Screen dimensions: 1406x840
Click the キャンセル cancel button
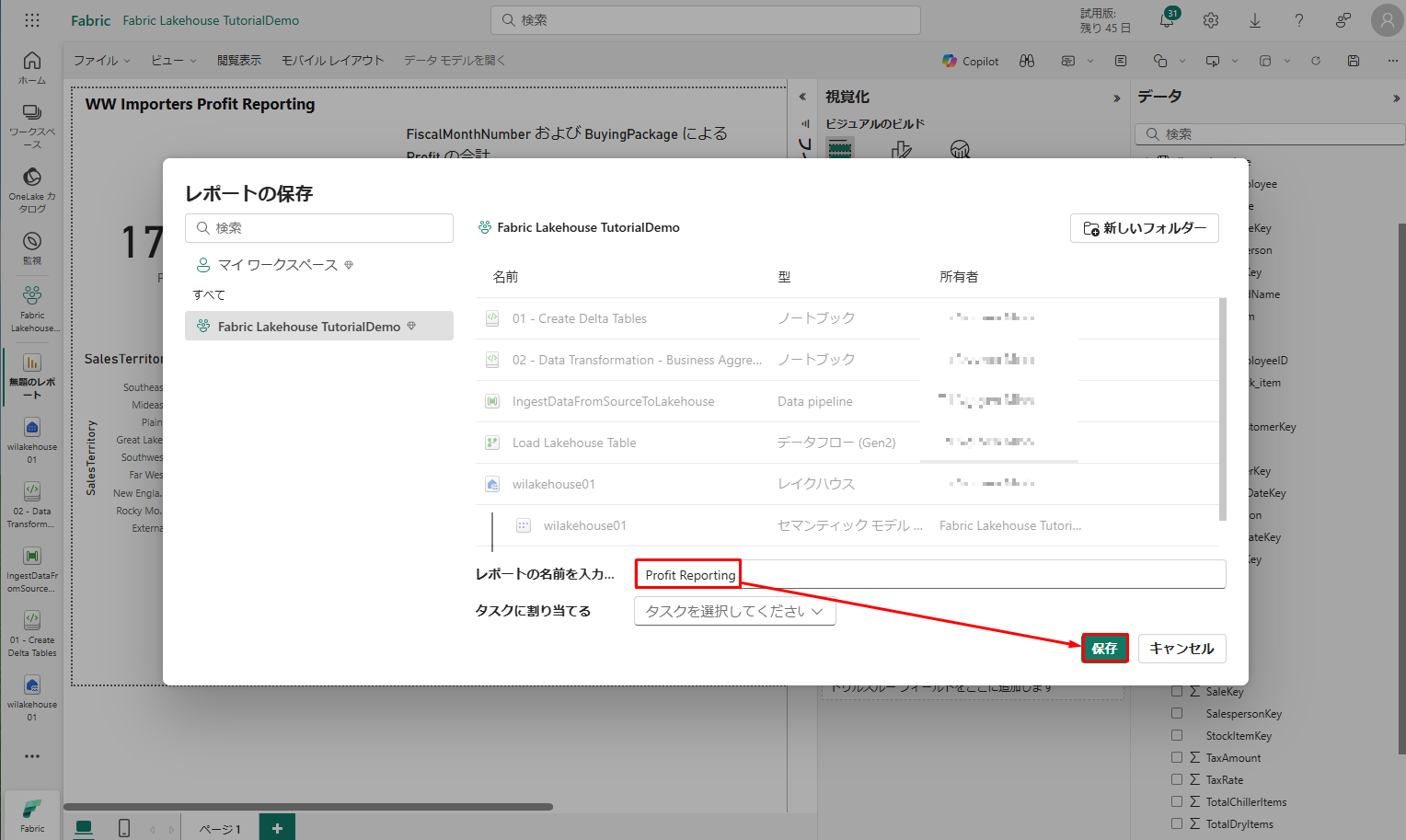[x=1181, y=649]
